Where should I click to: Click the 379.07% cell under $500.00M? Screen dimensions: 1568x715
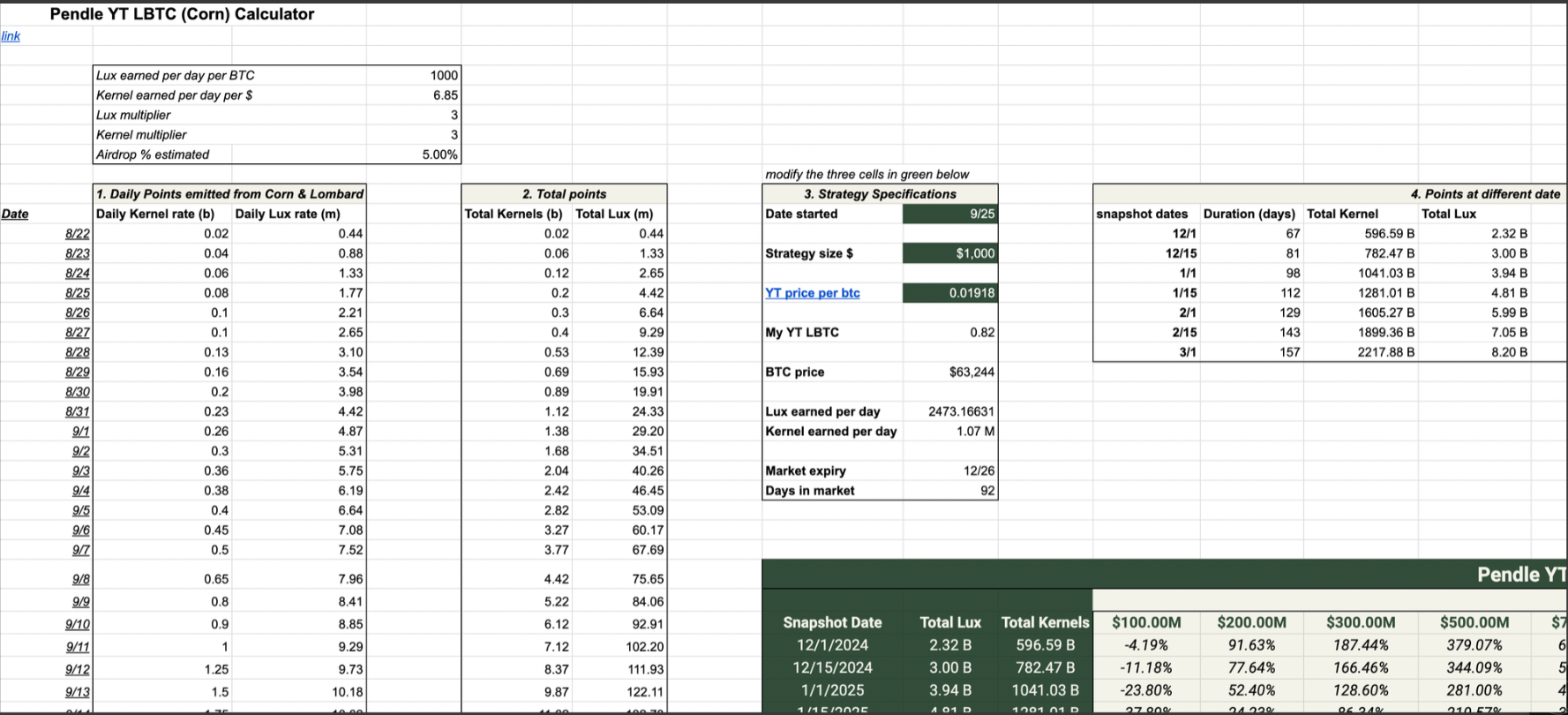click(x=1474, y=645)
